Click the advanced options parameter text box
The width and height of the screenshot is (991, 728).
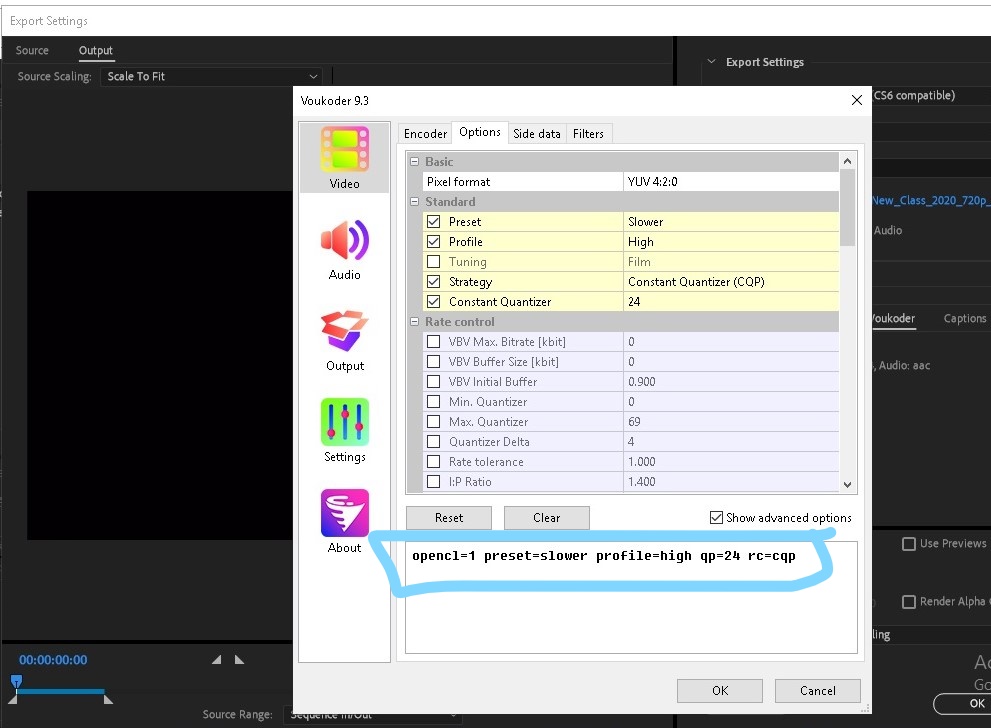(630, 610)
